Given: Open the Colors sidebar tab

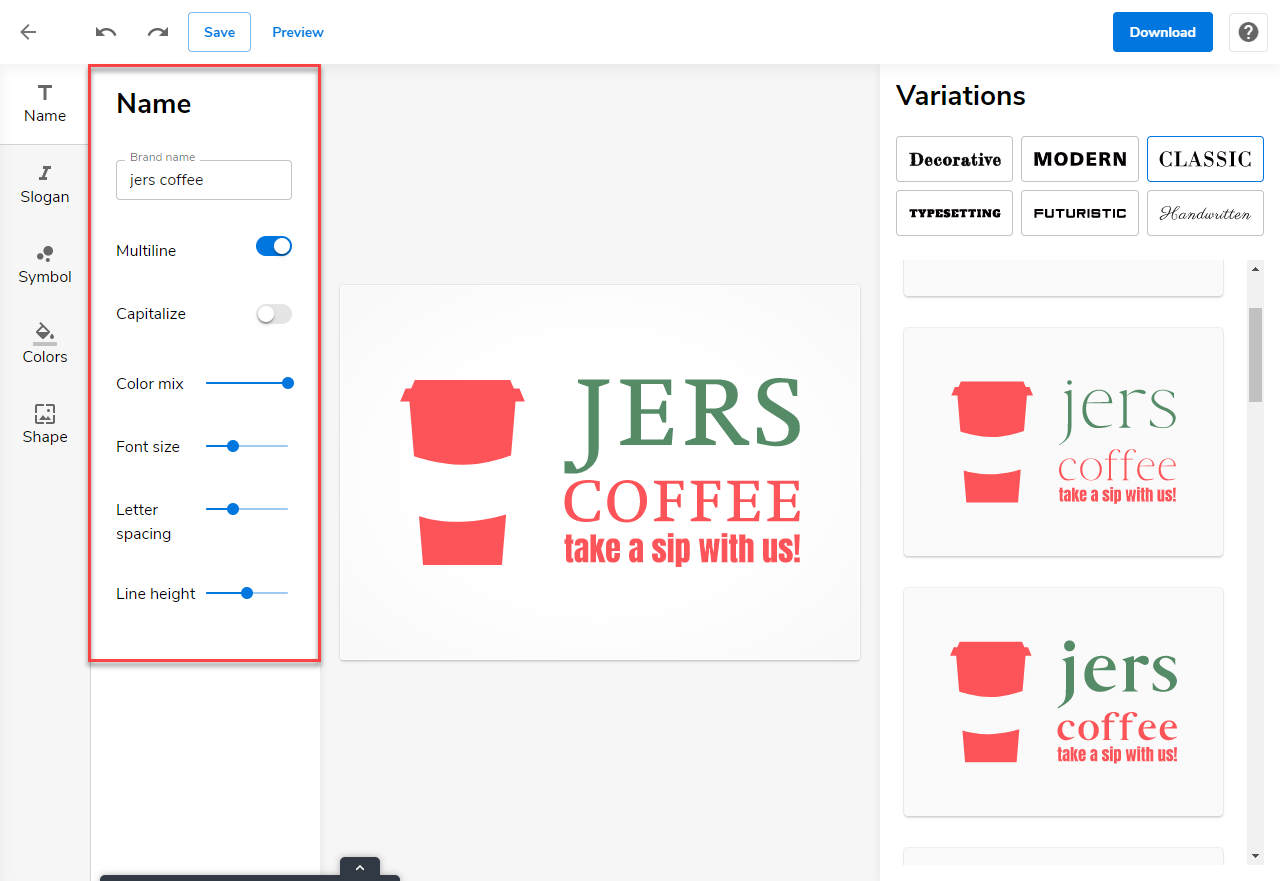Looking at the screenshot, I should [x=45, y=345].
